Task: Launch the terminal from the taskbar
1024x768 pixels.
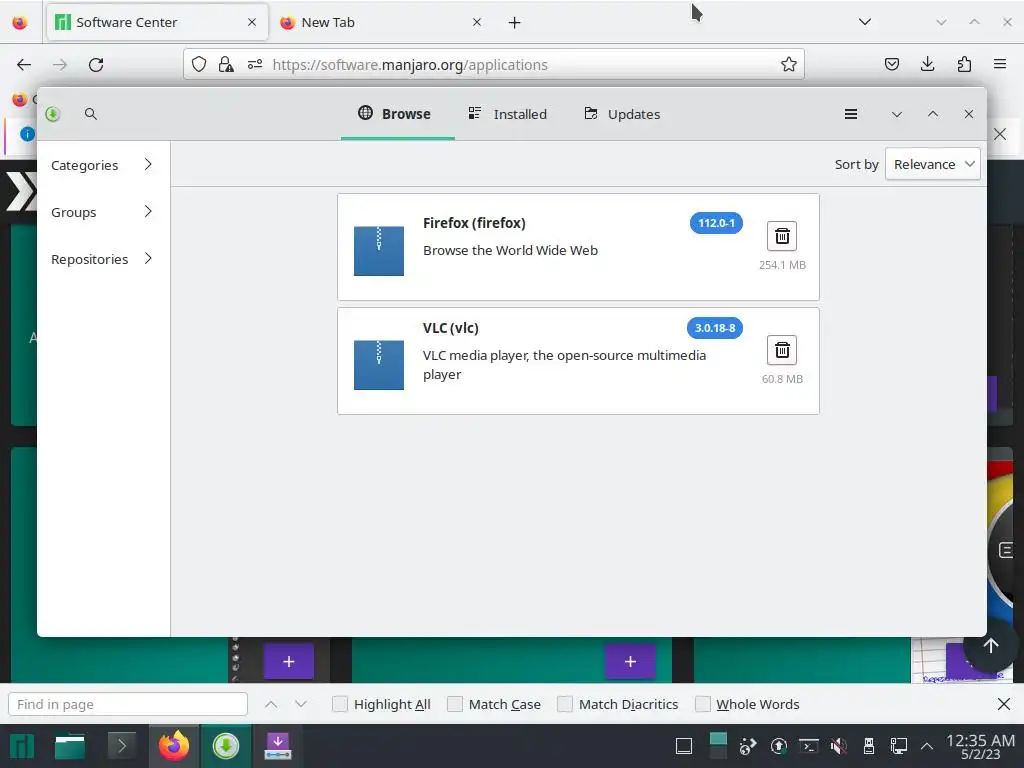Action: [121, 746]
